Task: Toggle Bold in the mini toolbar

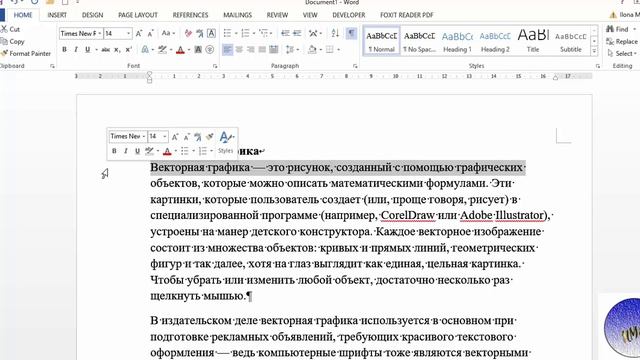Action: pyautogui.click(x=114, y=151)
